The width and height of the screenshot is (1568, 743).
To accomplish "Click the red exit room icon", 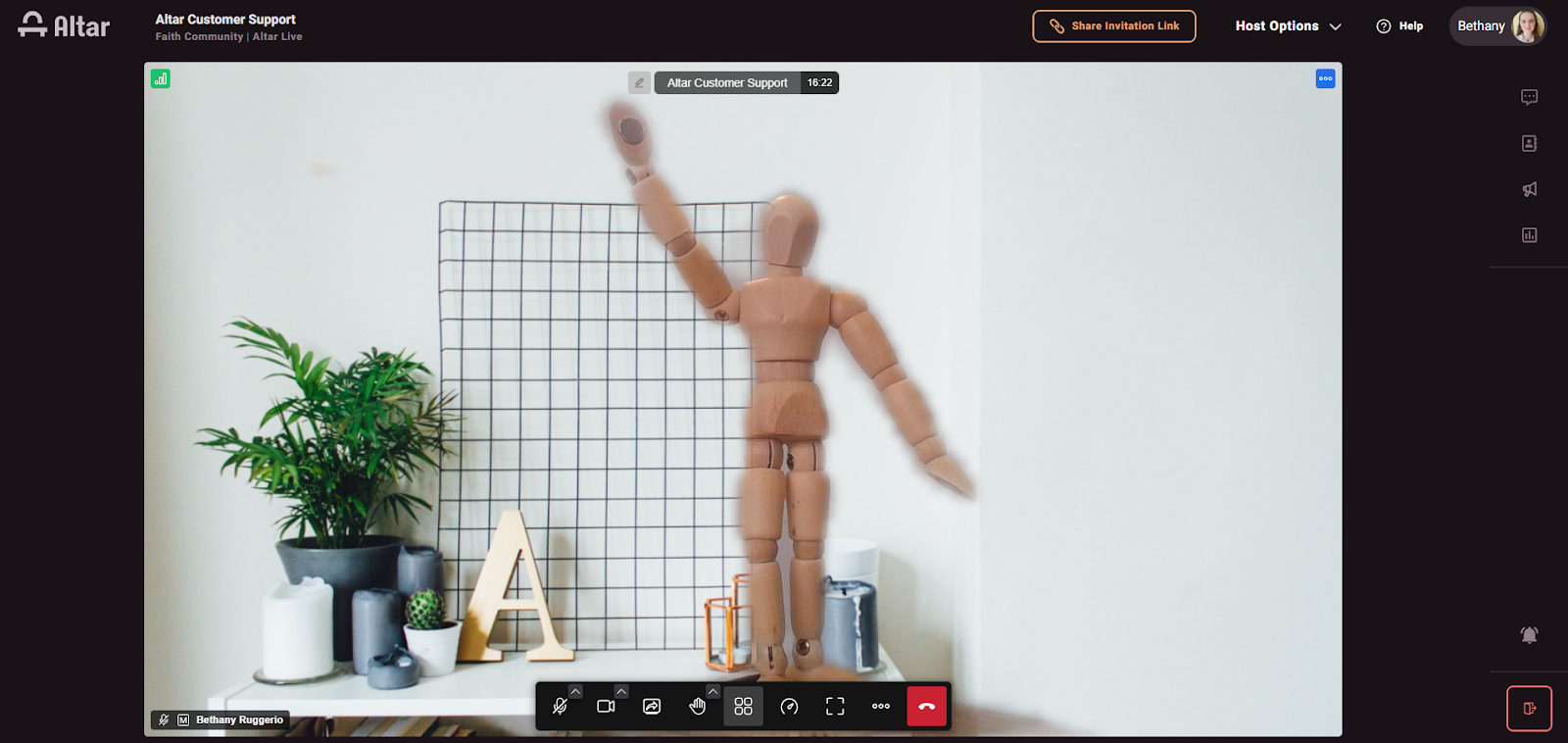I will click(x=1529, y=709).
